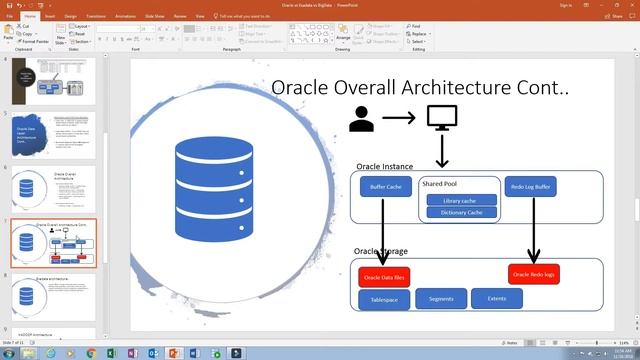Screen dimensions: 640x360
Task: Open Windows Start menu
Action: tap(8, 353)
